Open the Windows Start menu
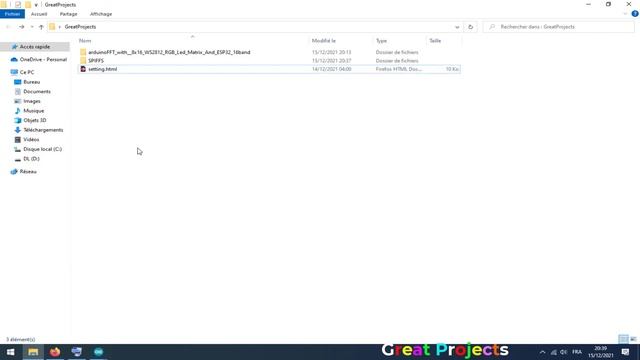The image size is (640, 360). [11, 352]
